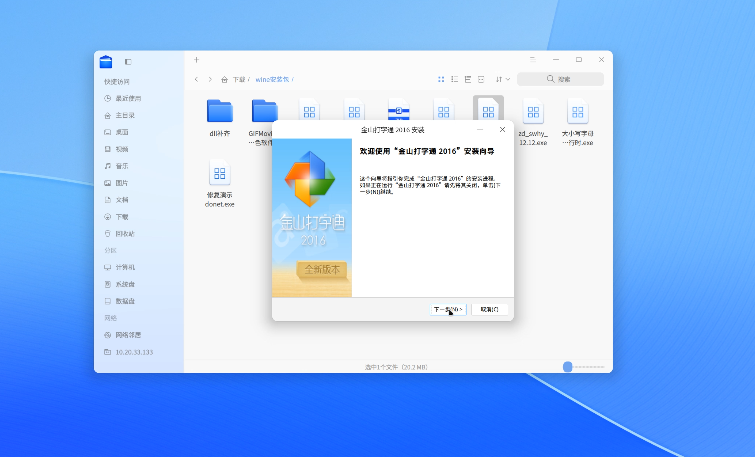The width and height of the screenshot is (755, 457).
Task: Select the wine安装包 breadcrumb segment
Action: point(272,79)
